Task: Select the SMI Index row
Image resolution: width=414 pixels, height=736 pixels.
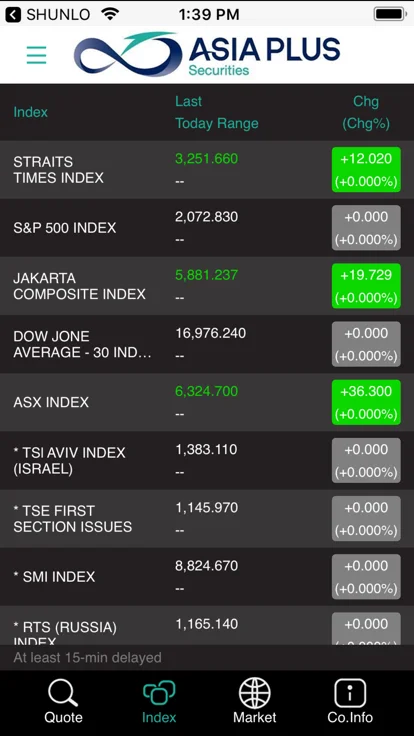Action: pyautogui.click(x=207, y=577)
